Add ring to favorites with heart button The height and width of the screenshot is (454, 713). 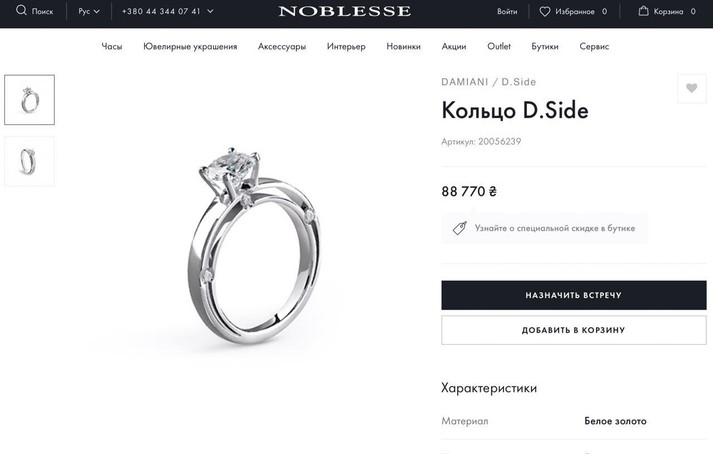coord(691,89)
